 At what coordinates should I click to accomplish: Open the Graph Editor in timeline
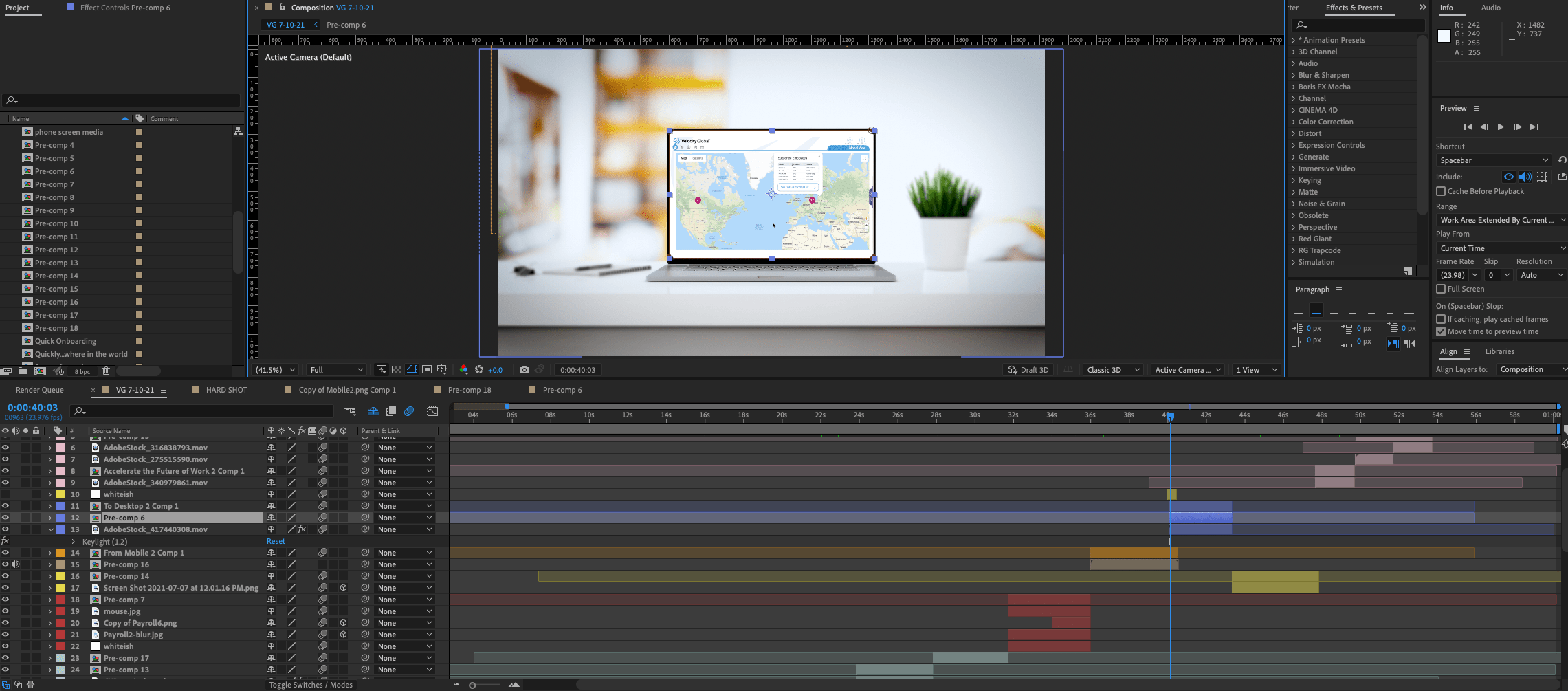click(432, 411)
